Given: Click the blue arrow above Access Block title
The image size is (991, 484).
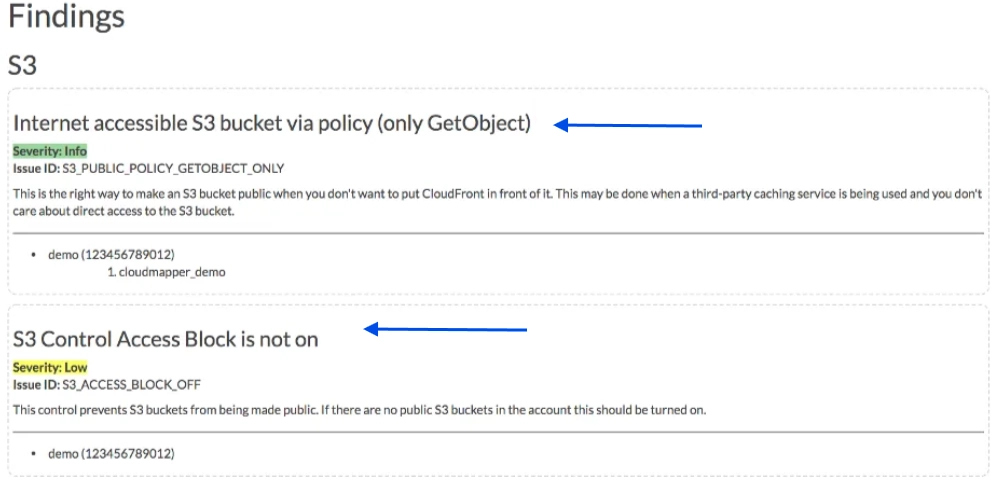Looking at the screenshot, I should (446, 329).
